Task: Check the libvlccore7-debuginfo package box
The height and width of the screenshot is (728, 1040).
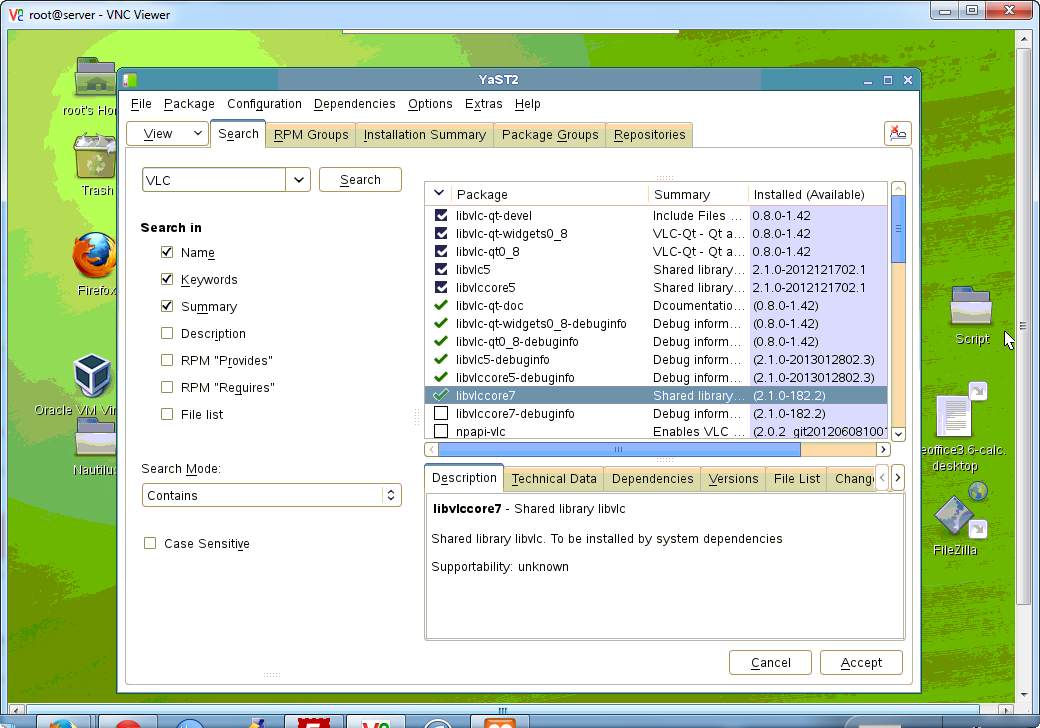Action: (x=440, y=413)
